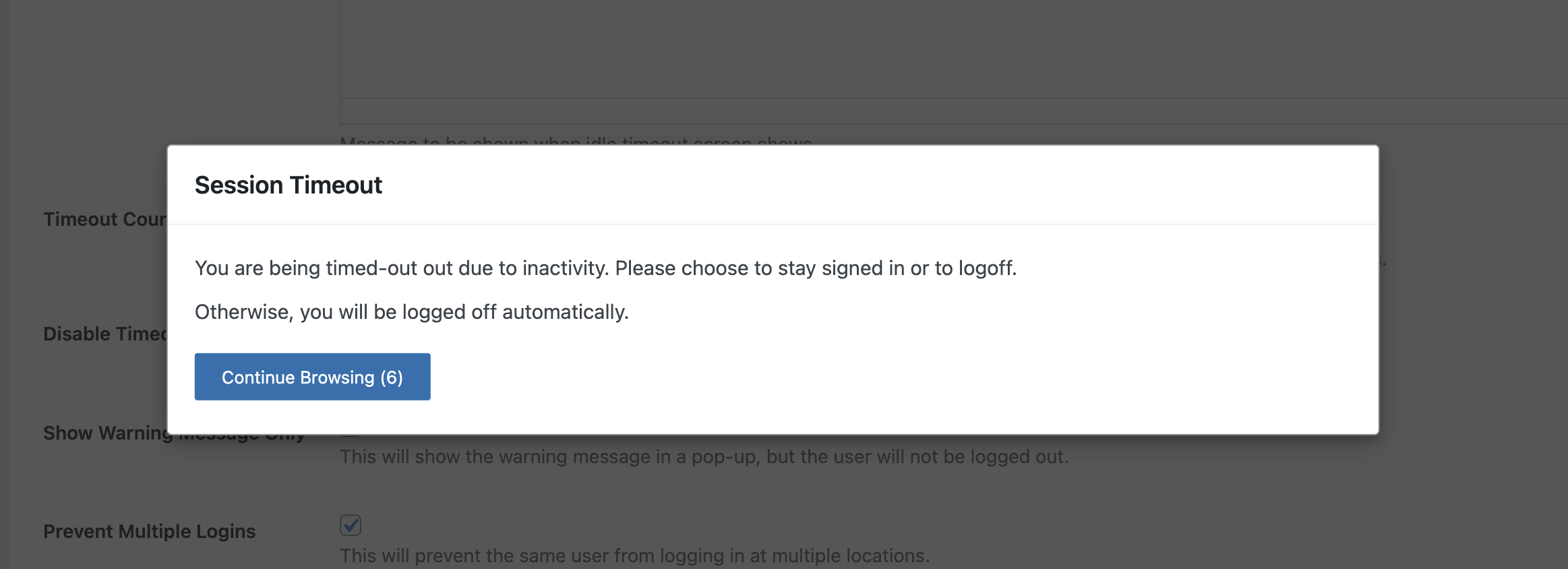Click the truncated Disable Timeout label
This screenshot has height=569, width=1568.
104,334
